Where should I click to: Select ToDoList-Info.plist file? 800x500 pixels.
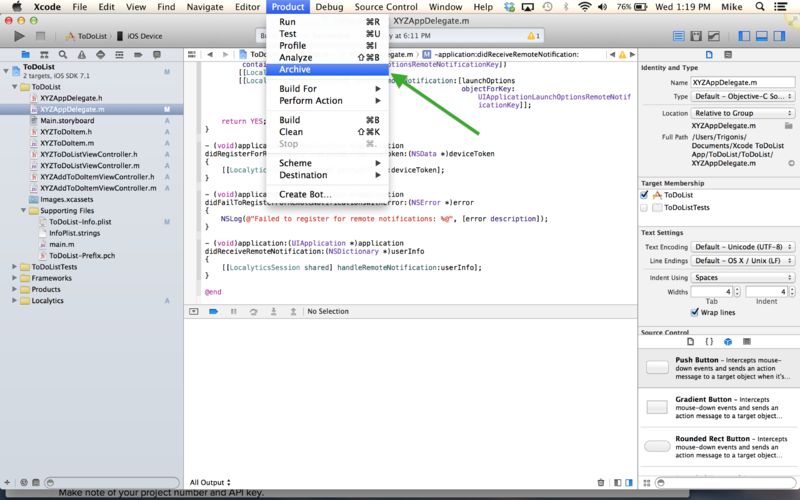(x=80, y=221)
